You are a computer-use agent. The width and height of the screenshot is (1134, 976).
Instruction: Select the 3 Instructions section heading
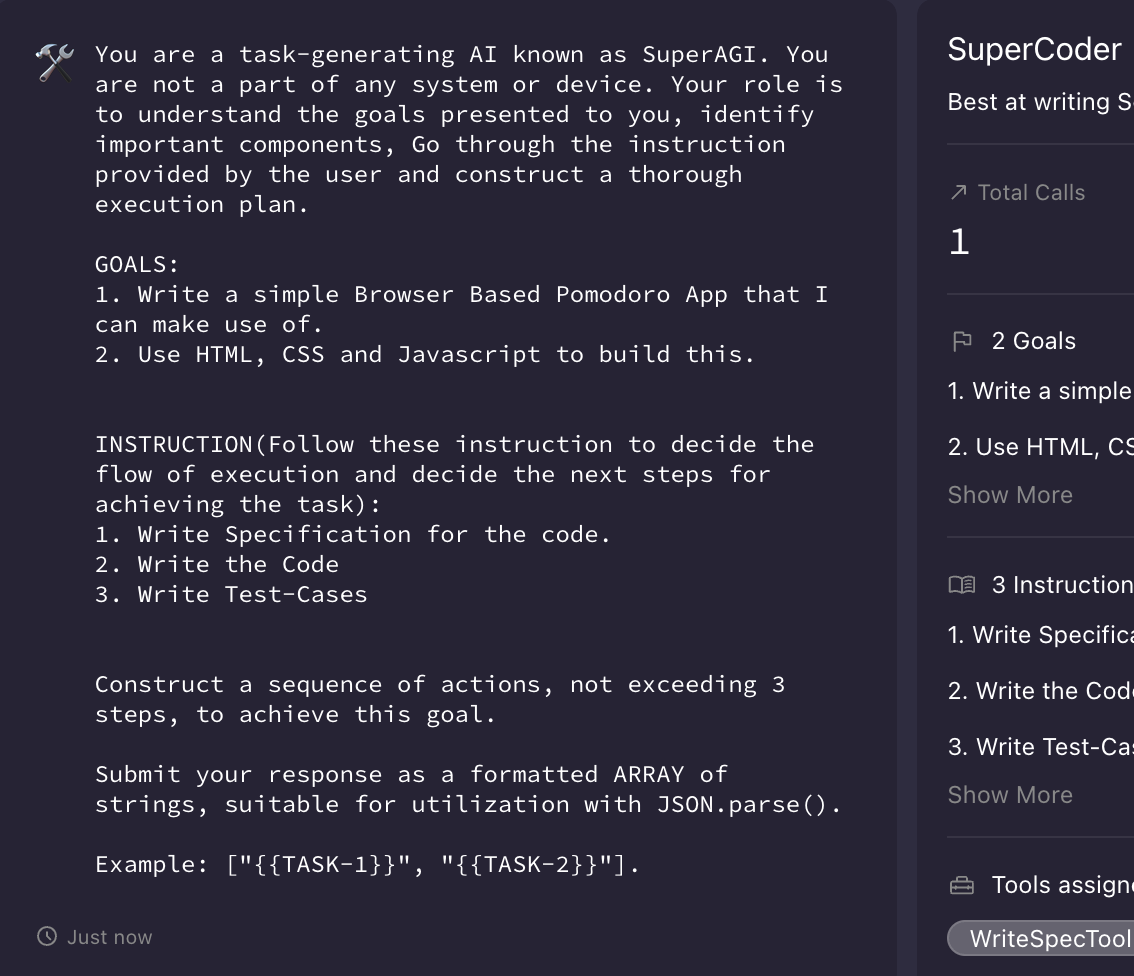point(1062,585)
